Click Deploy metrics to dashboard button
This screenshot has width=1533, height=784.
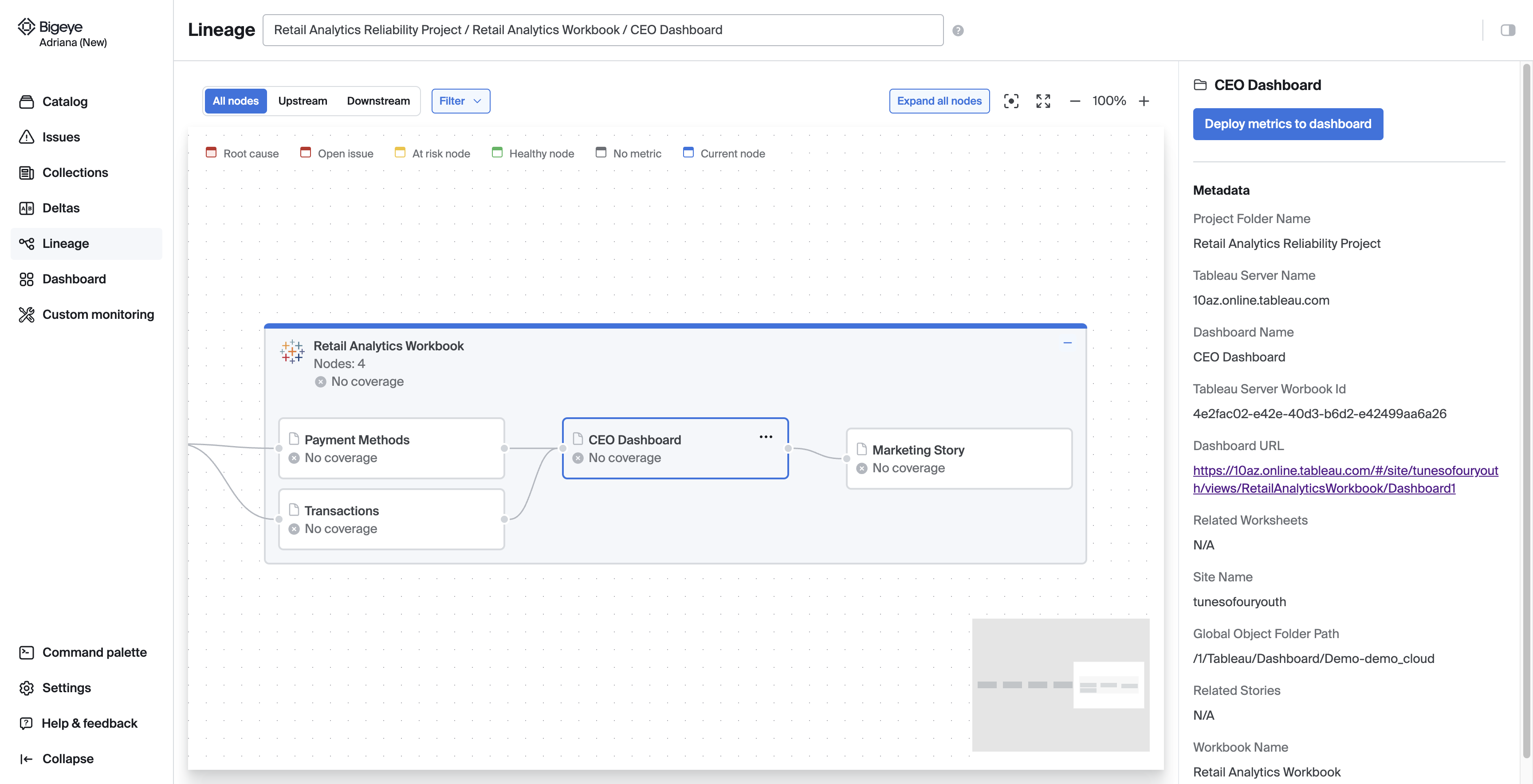pyautogui.click(x=1287, y=124)
